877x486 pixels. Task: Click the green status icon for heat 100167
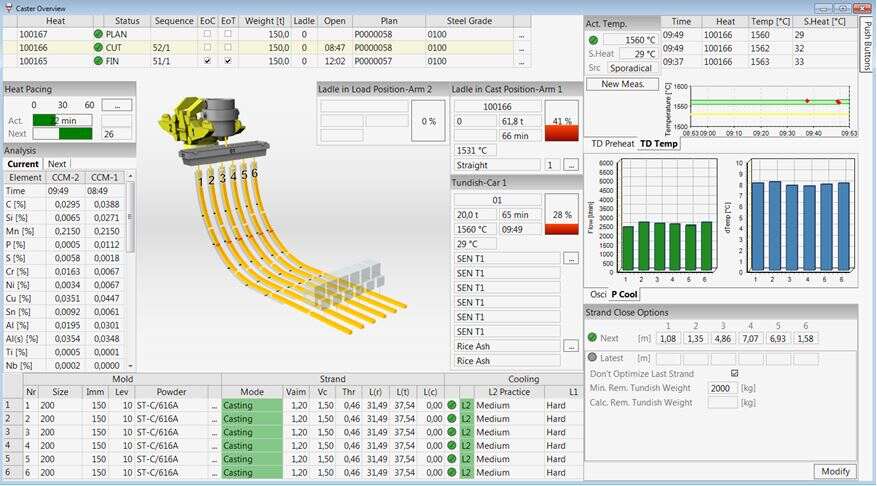98,34
